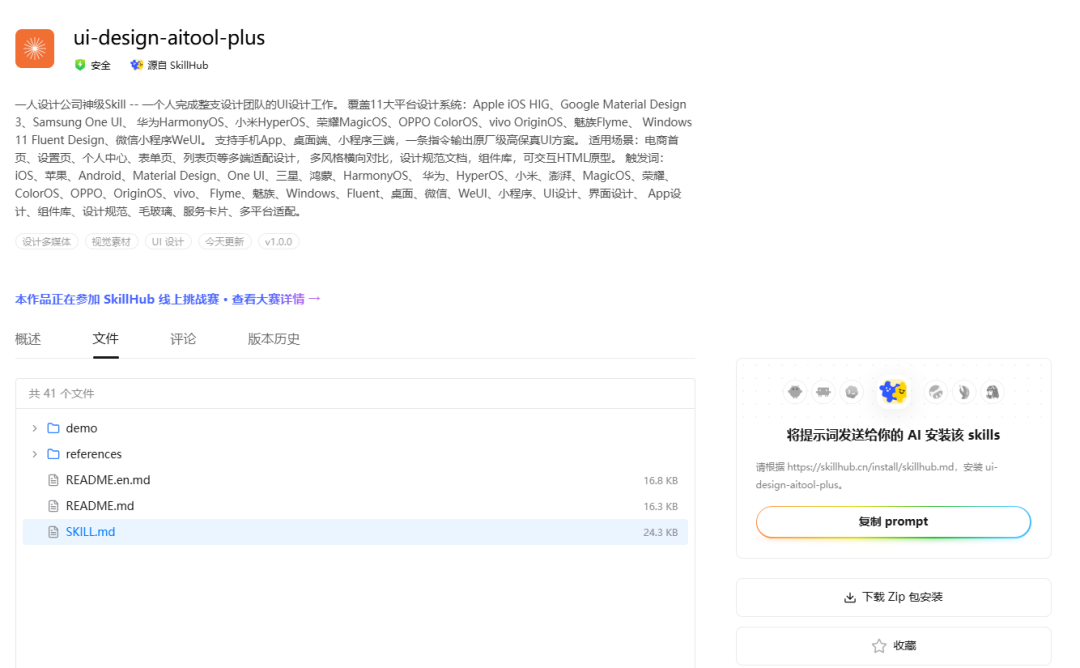Select the gray lobster-claw agent icon
This screenshot has width=1080, height=668.
point(964,392)
